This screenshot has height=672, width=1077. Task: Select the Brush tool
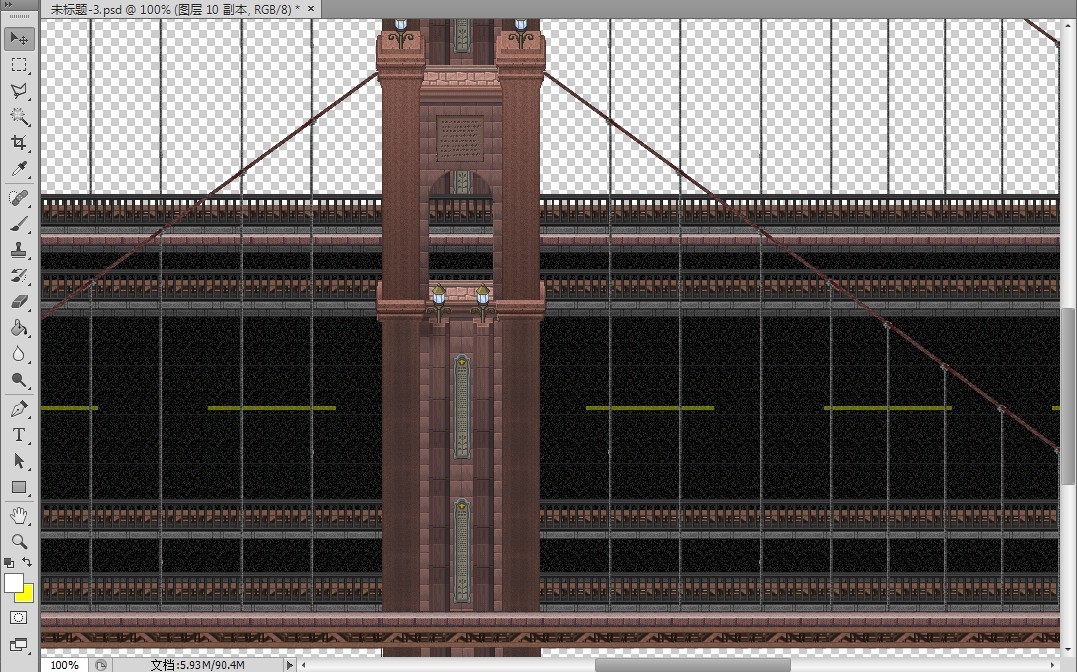pos(19,225)
